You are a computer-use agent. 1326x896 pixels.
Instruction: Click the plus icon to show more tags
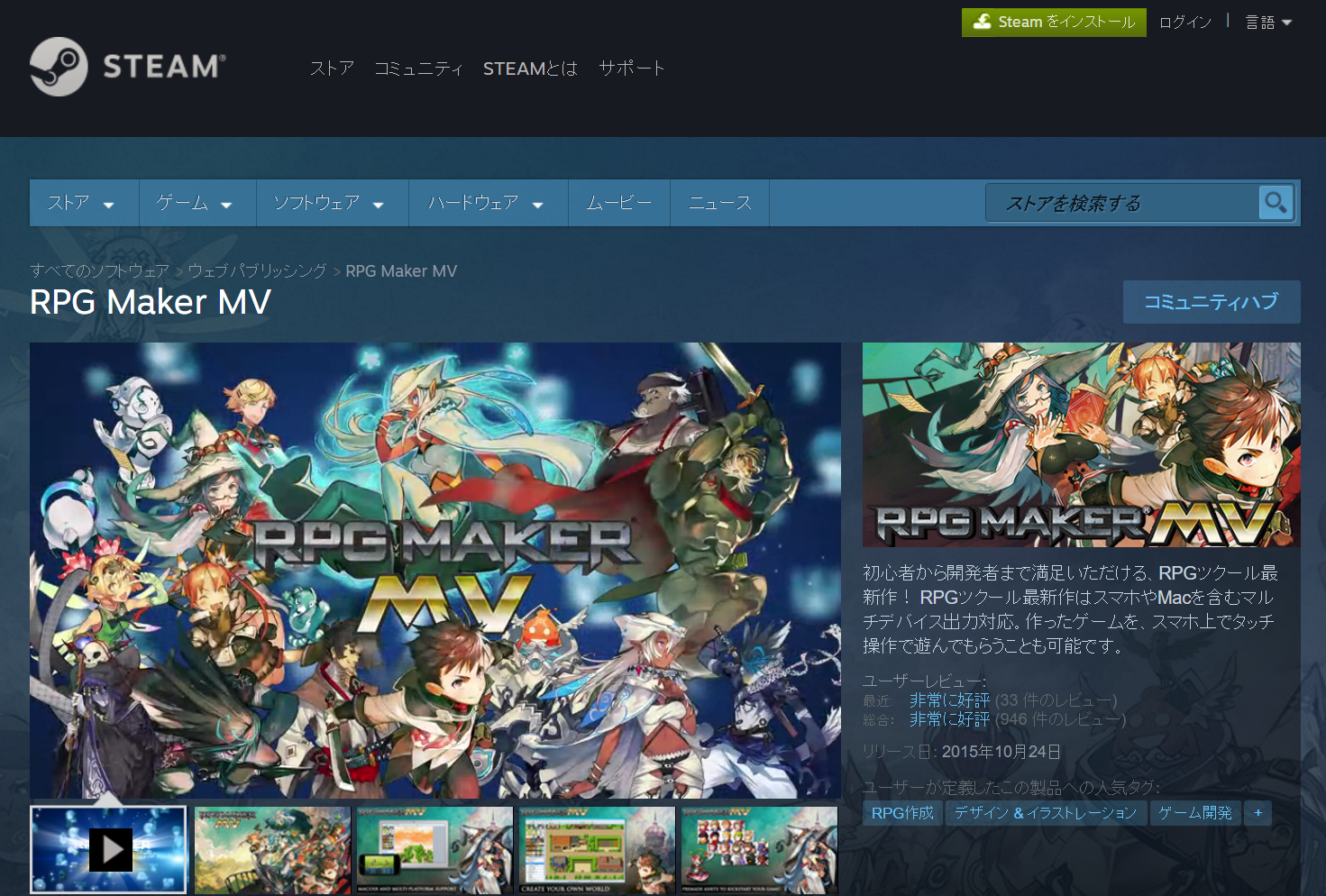coord(1257,812)
